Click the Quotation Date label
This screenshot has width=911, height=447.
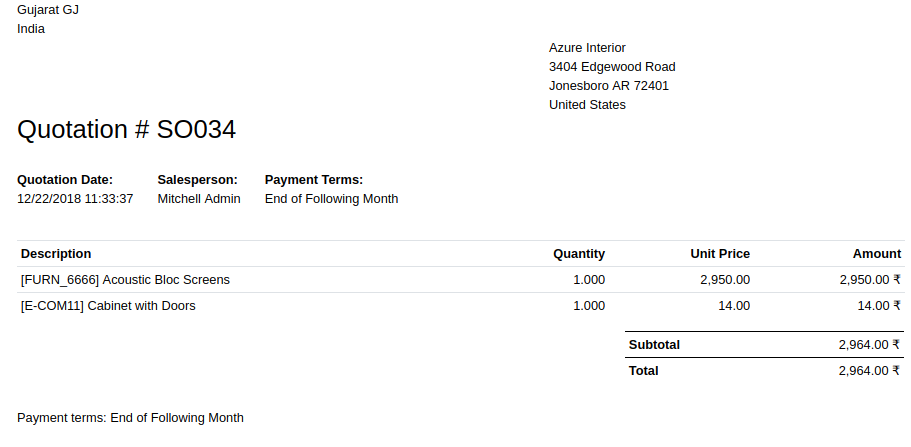(65, 180)
